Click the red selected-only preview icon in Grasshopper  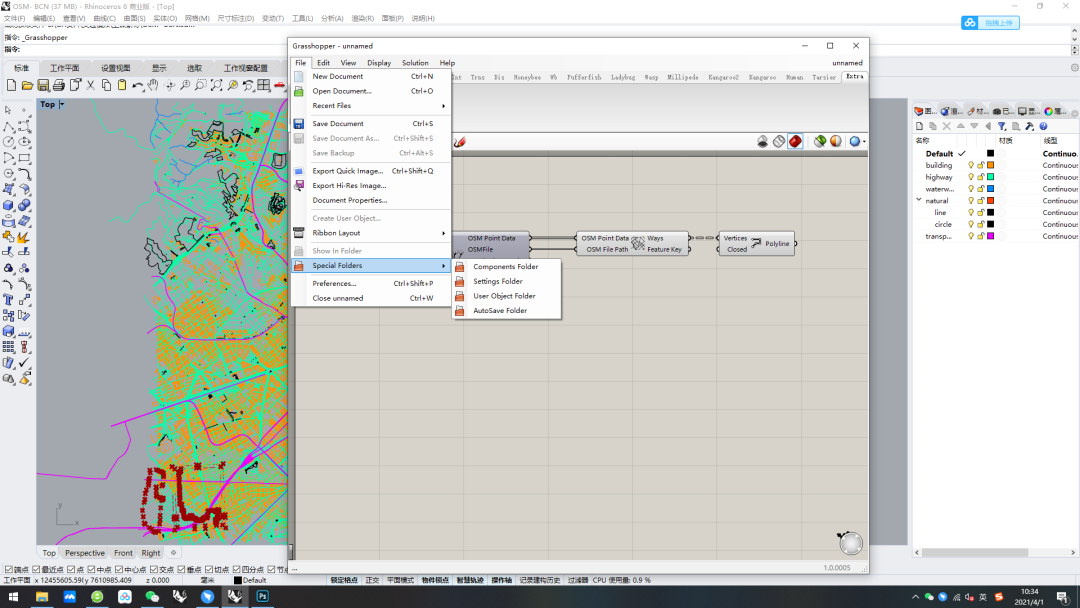[x=796, y=141]
